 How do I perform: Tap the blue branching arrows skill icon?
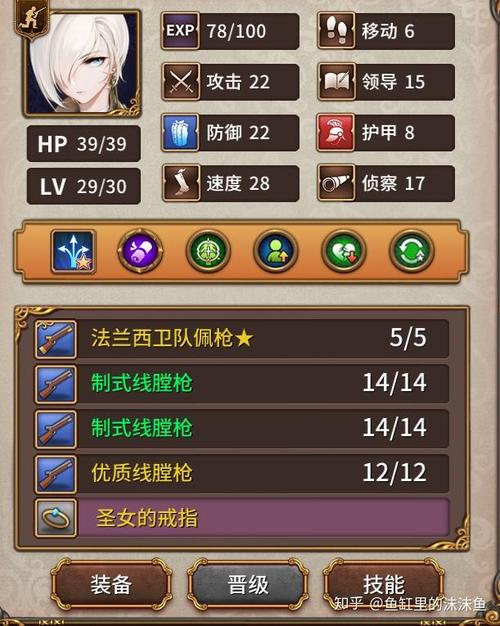click(x=73, y=251)
